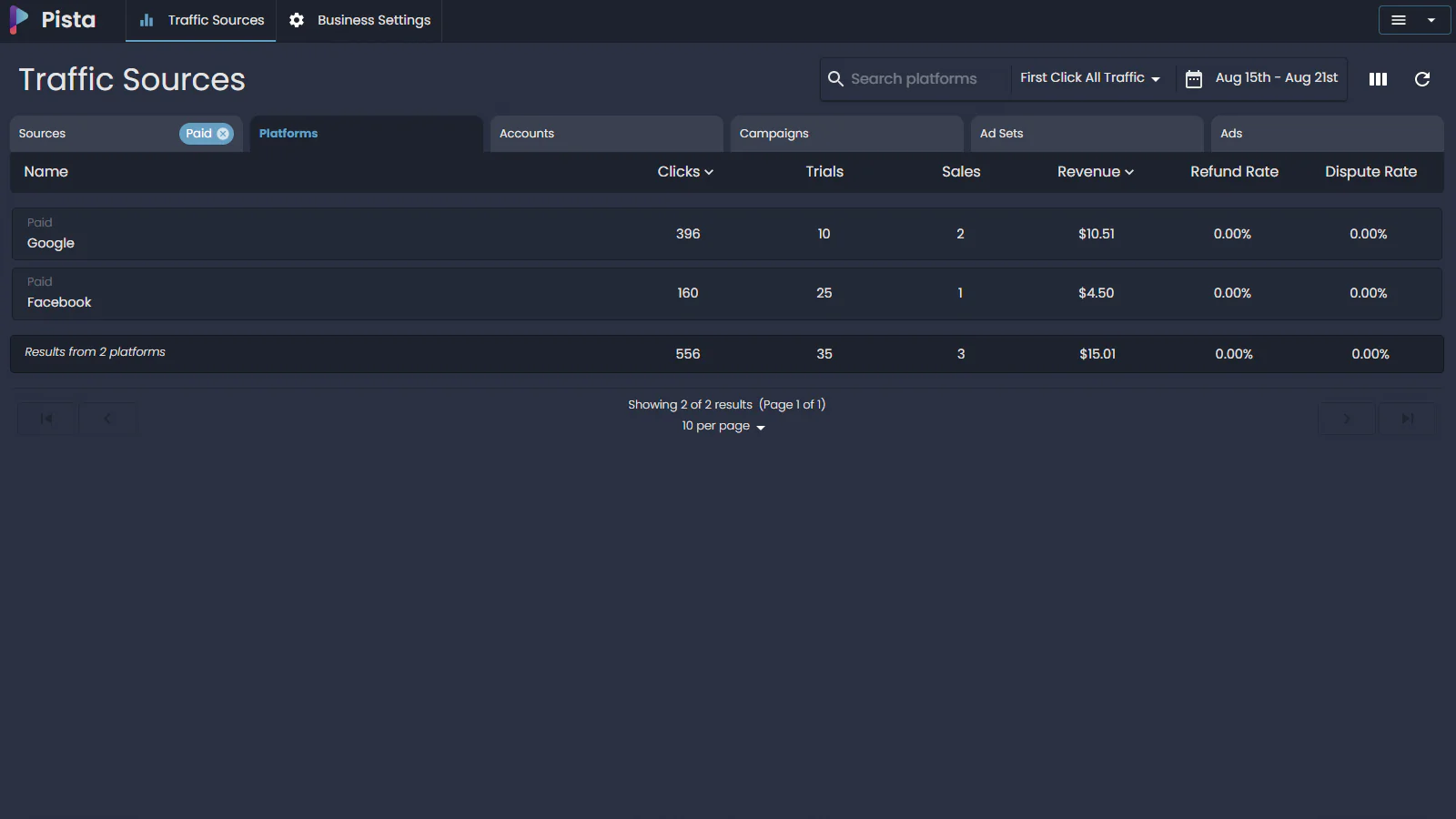Go to the first page

pyautogui.click(x=46, y=419)
